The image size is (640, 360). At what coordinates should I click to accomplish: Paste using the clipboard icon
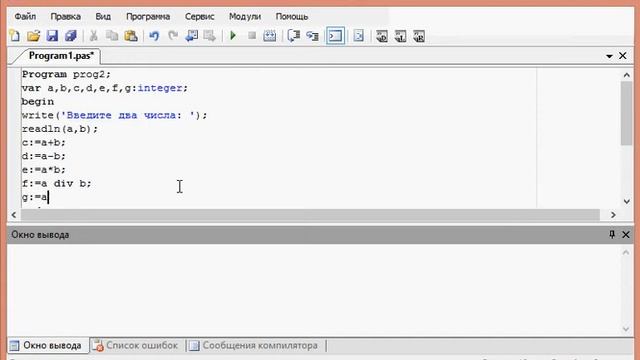131,36
